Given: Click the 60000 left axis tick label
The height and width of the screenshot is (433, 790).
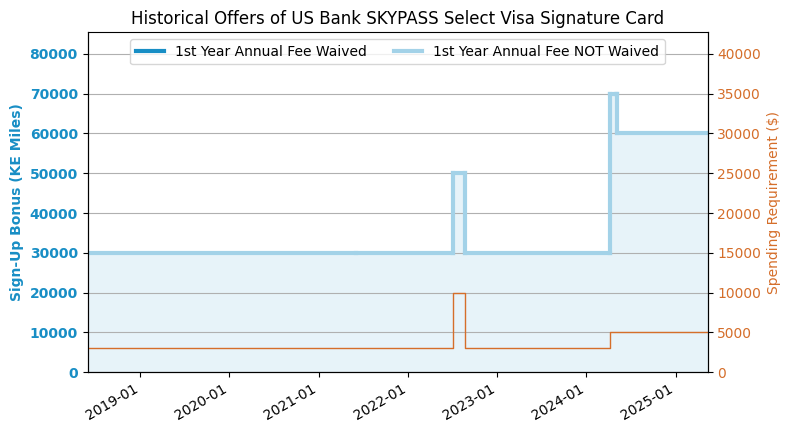Looking at the screenshot, I should (54, 134).
